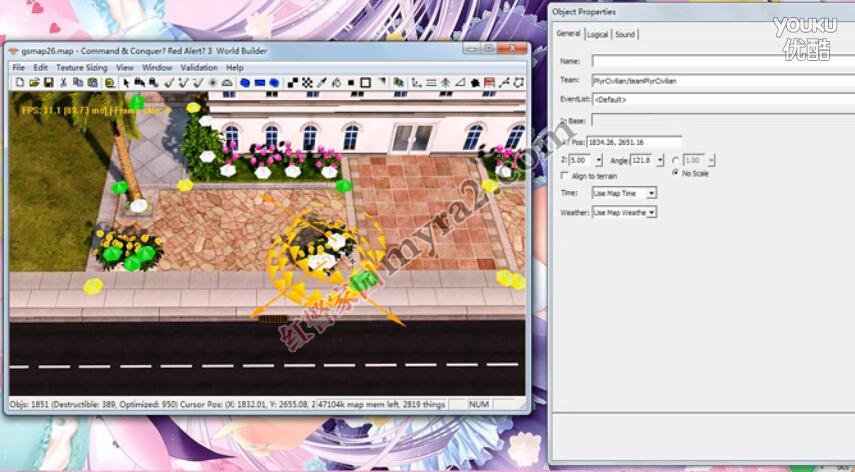This screenshot has height=472, width=855.
Task: Select the horizontal lines road tool icon
Action: [431, 82]
